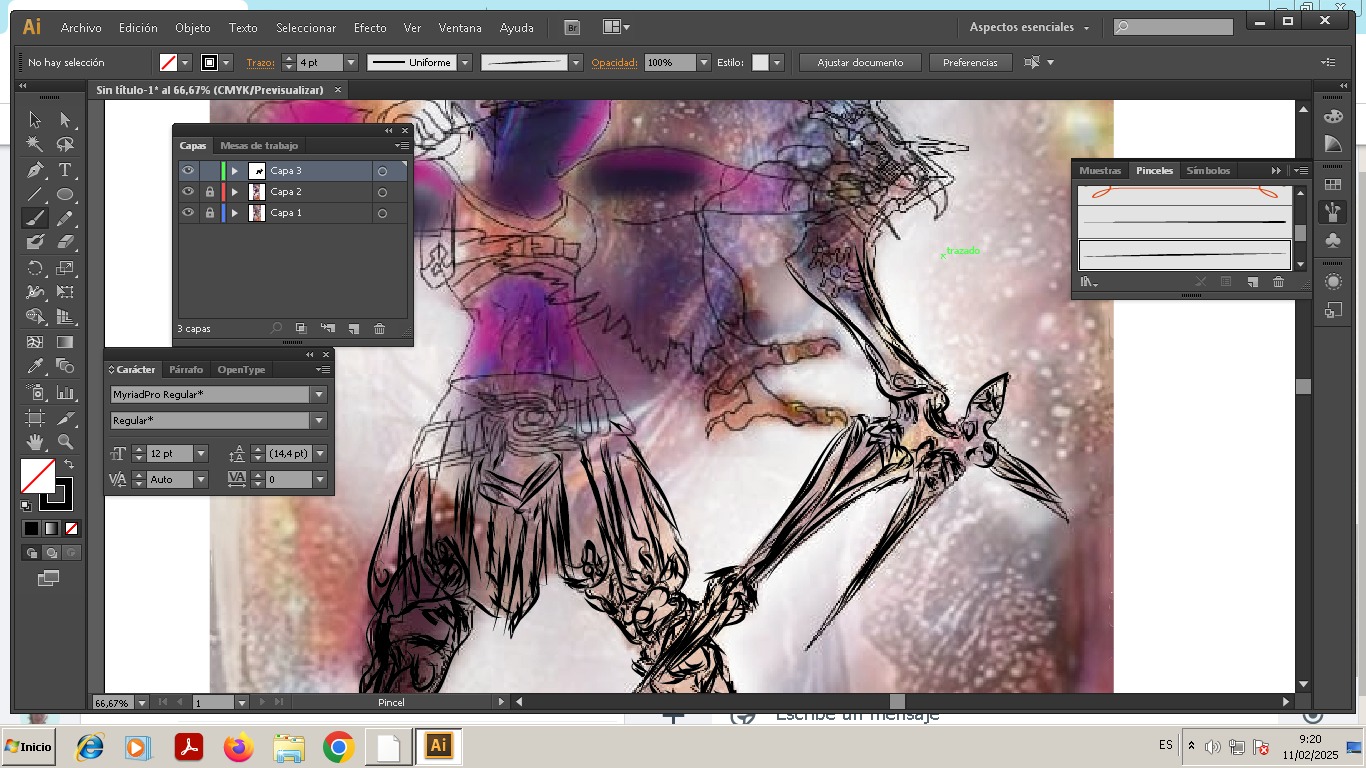Image resolution: width=1366 pixels, height=768 pixels.
Task: Select the Column Graph tool
Action: click(65, 392)
